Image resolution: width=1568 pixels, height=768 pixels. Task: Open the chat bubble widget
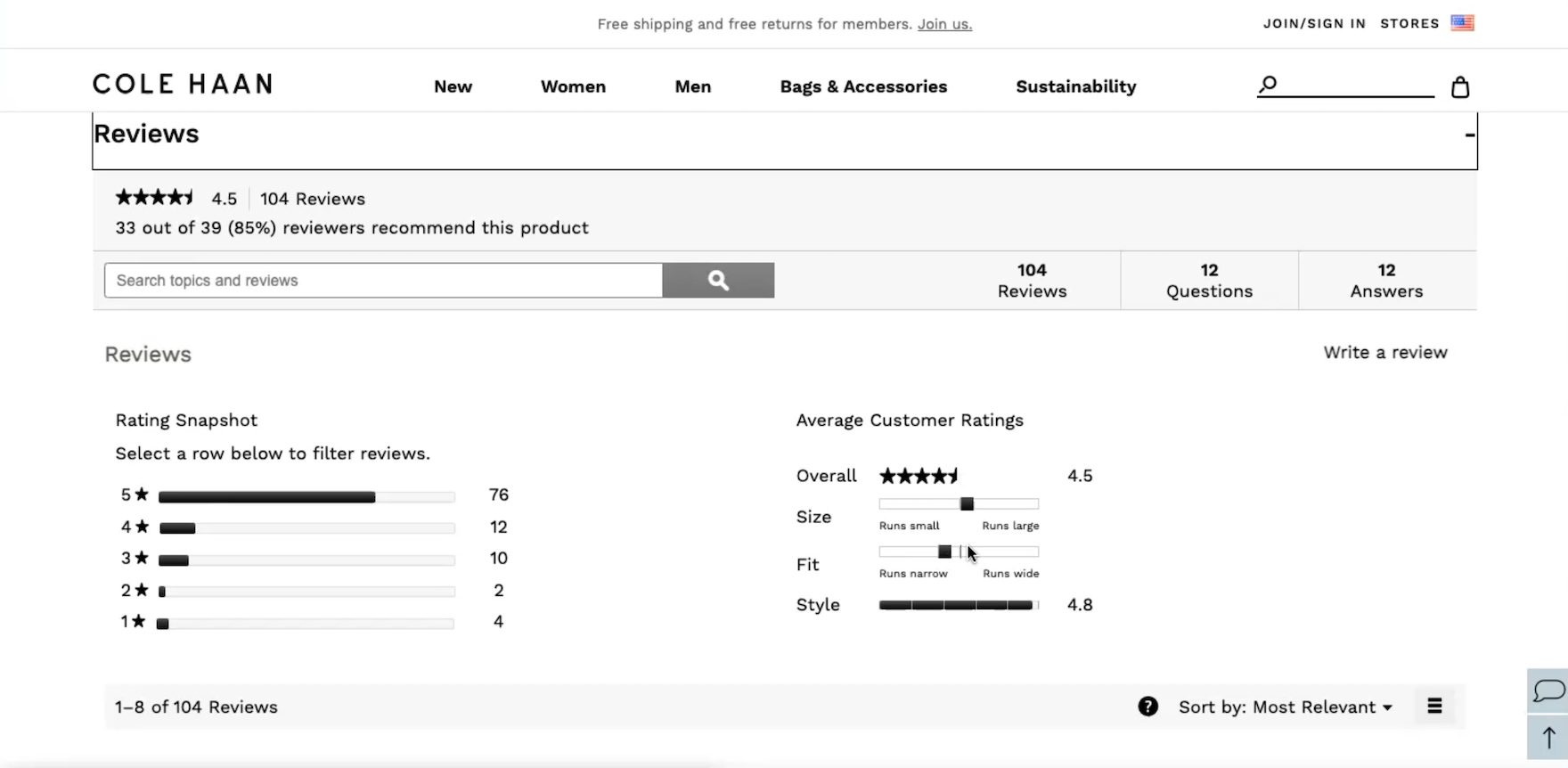point(1548,690)
